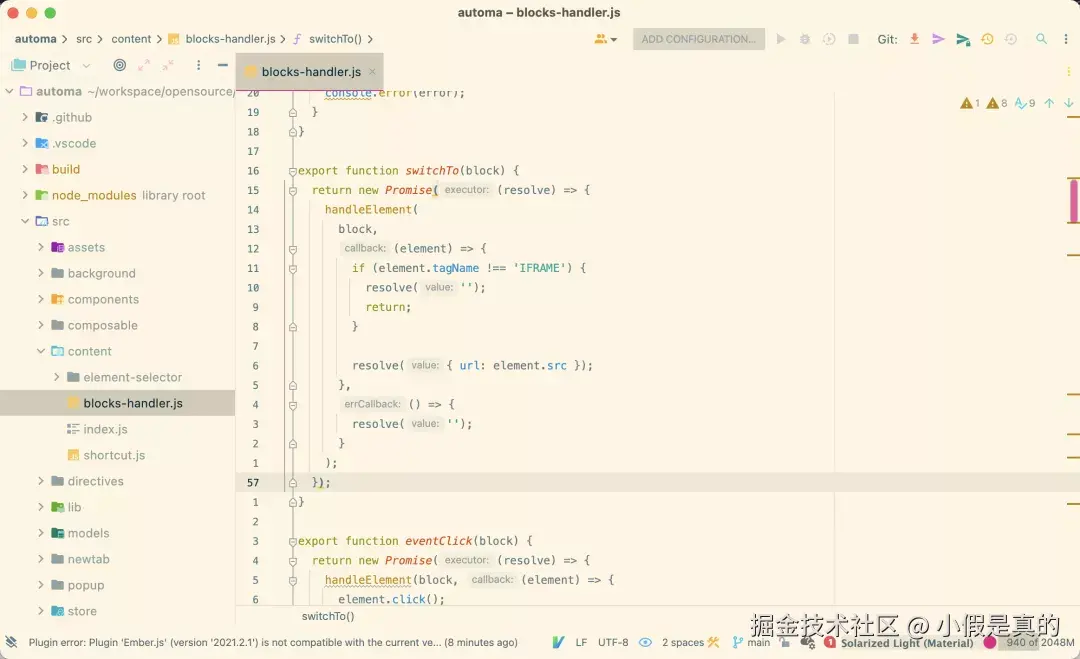Select the blocks-handler.js editor tab
Image resolution: width=1080 pixels, height=659 pixels.
click(311, 72)
